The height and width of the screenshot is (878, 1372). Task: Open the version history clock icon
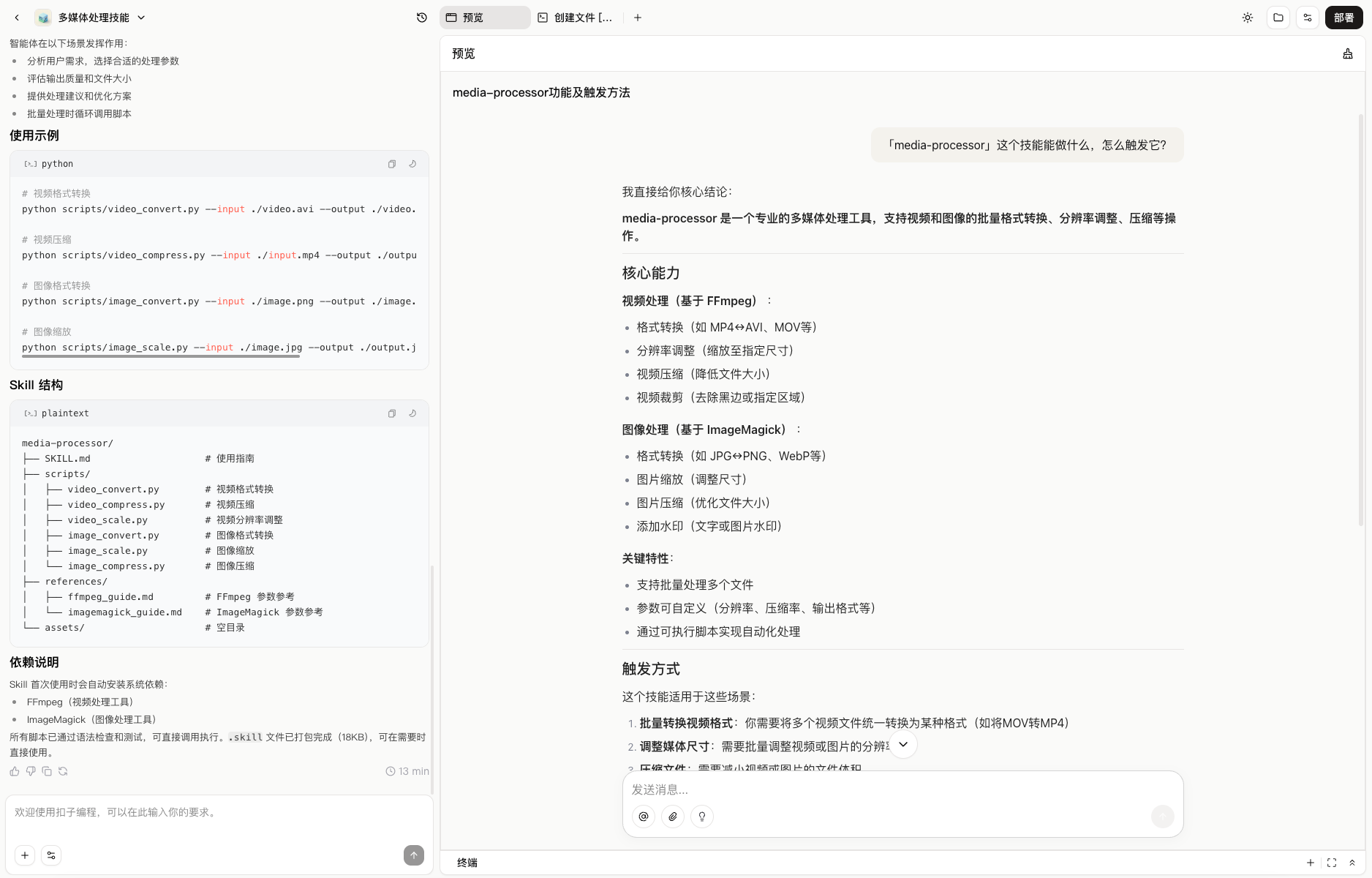(421, 17)
